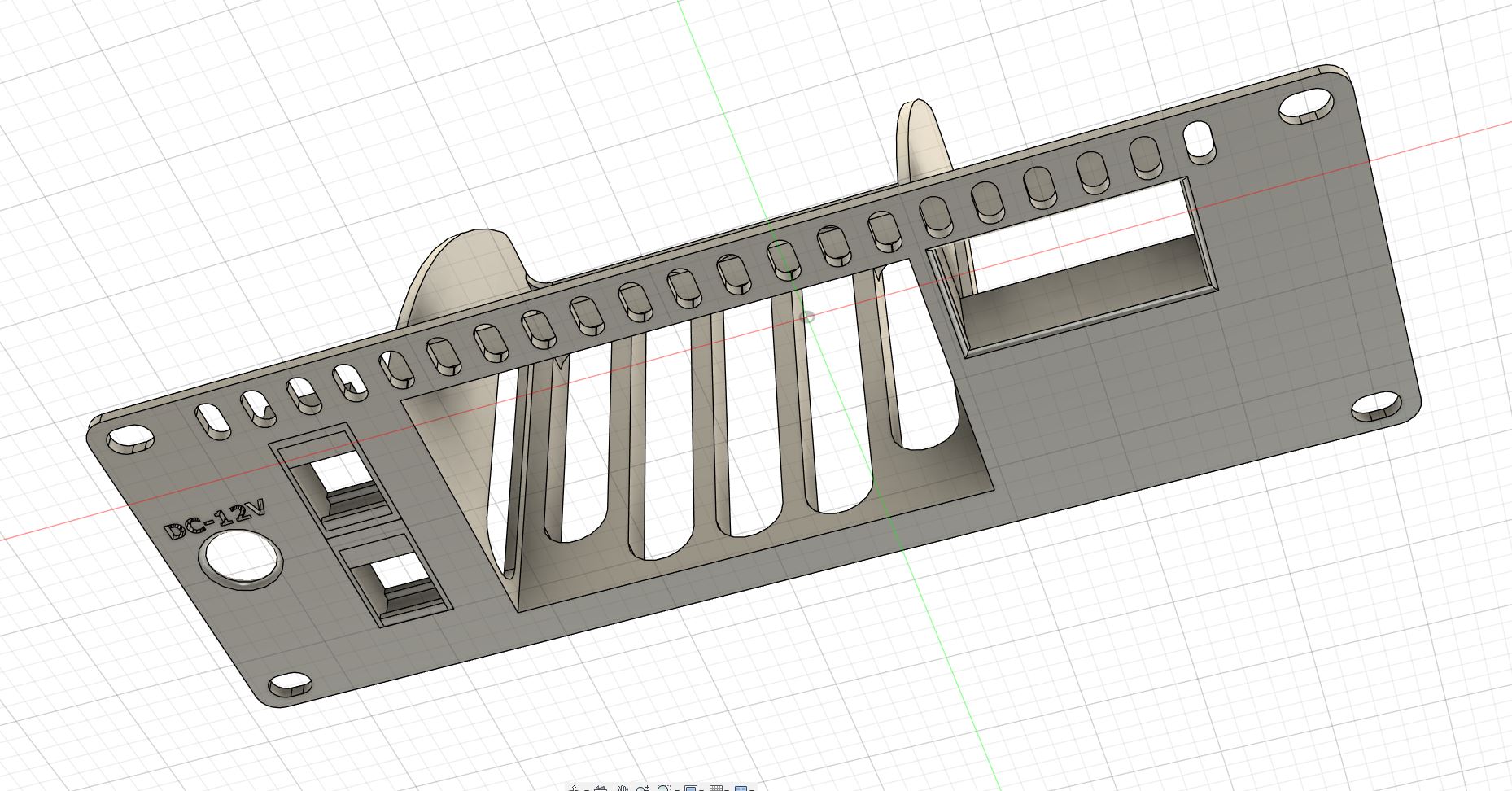Open Display Settings icon in navigation bar
This screenshot has height=791, width=1512.
point(691,788)
